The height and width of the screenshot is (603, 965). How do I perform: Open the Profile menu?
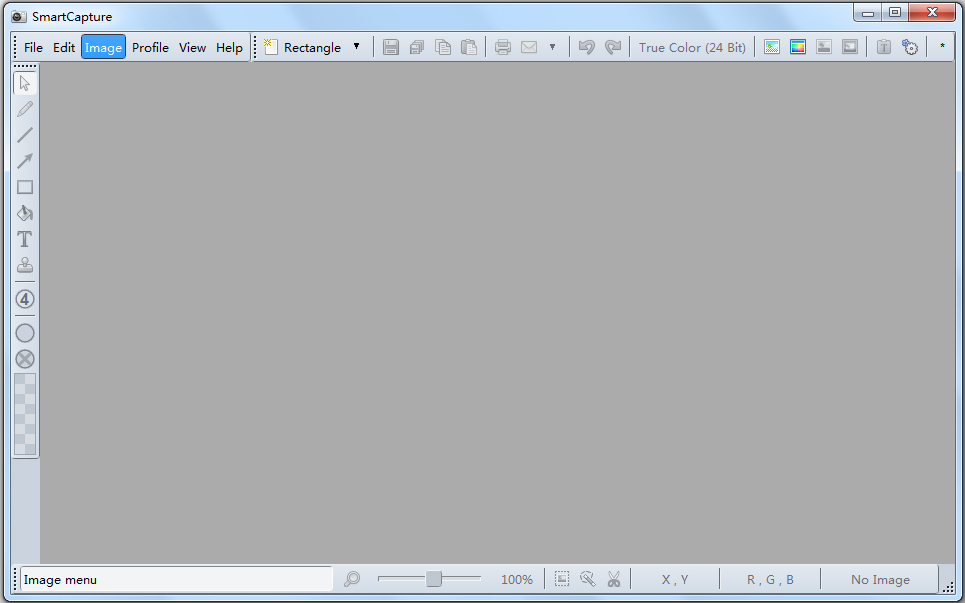click(x=150, y=47)
